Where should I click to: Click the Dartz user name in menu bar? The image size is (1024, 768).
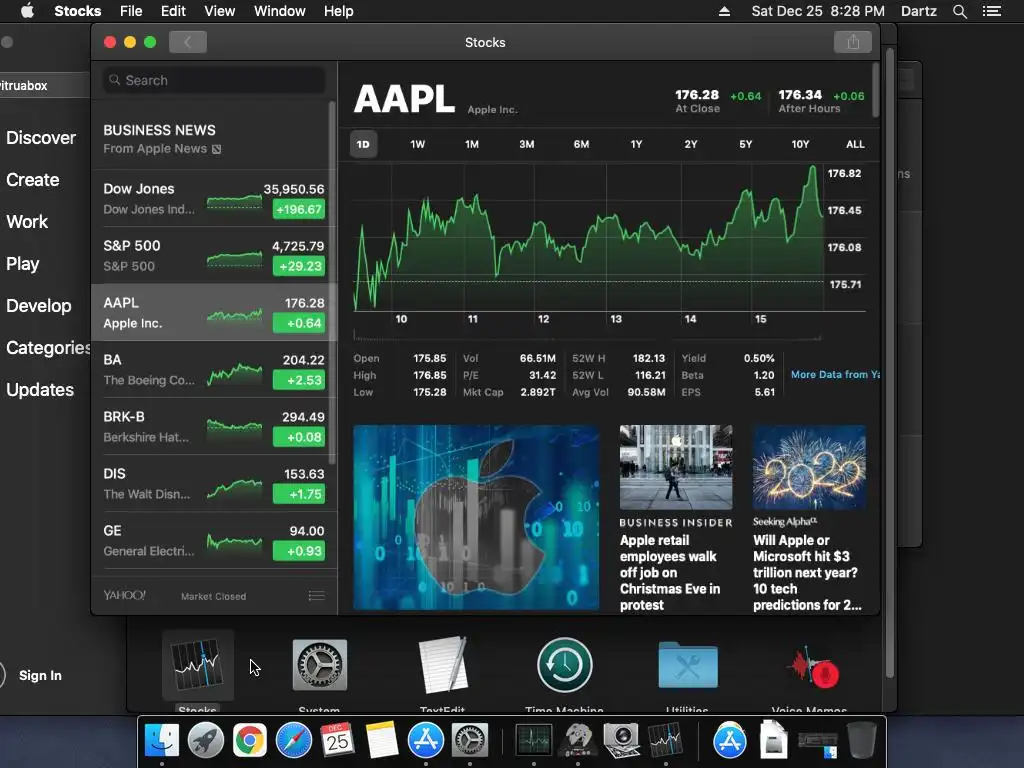(918, 11)
